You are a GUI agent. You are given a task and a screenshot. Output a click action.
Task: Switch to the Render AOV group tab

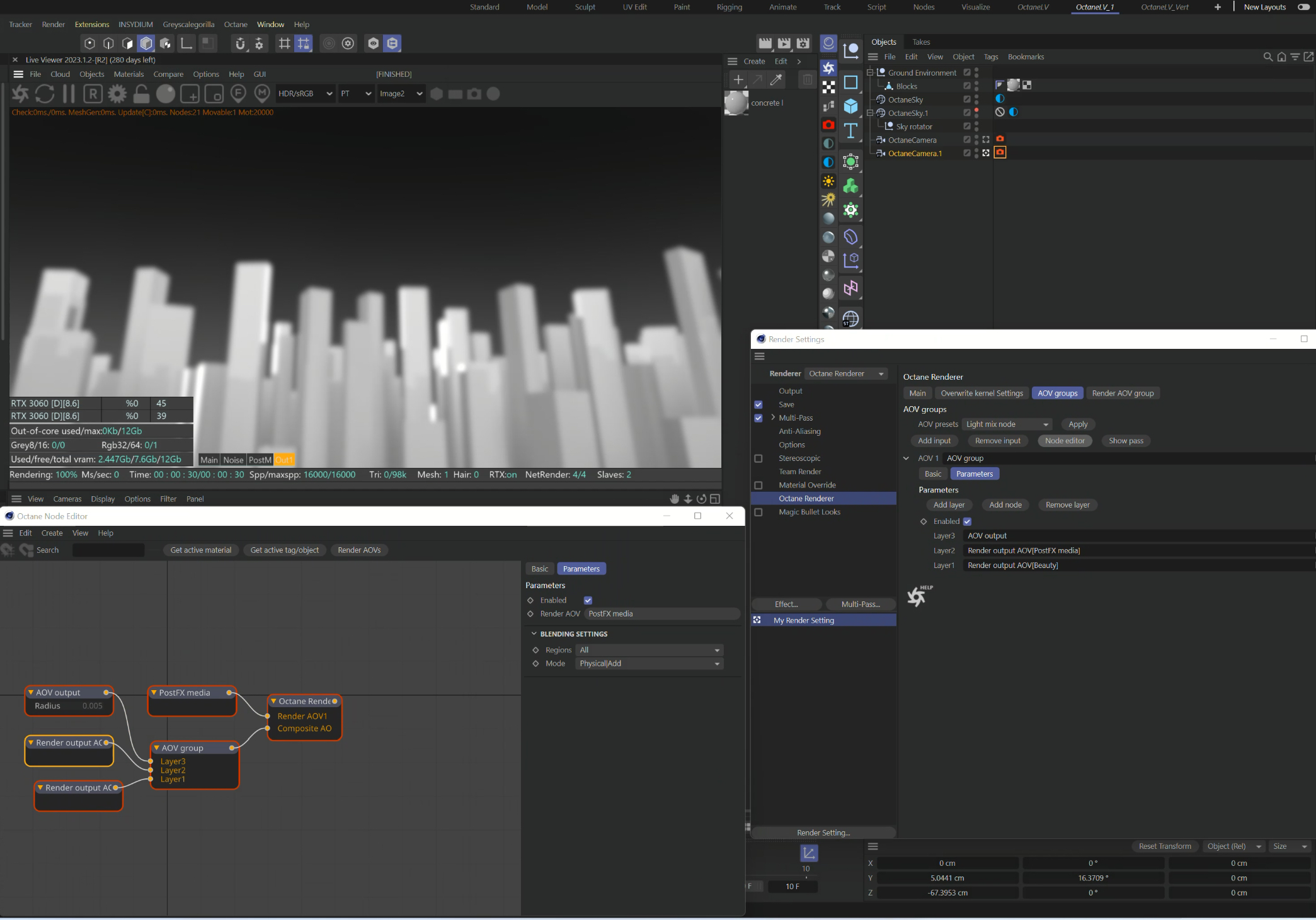(x=1123, y=393)
